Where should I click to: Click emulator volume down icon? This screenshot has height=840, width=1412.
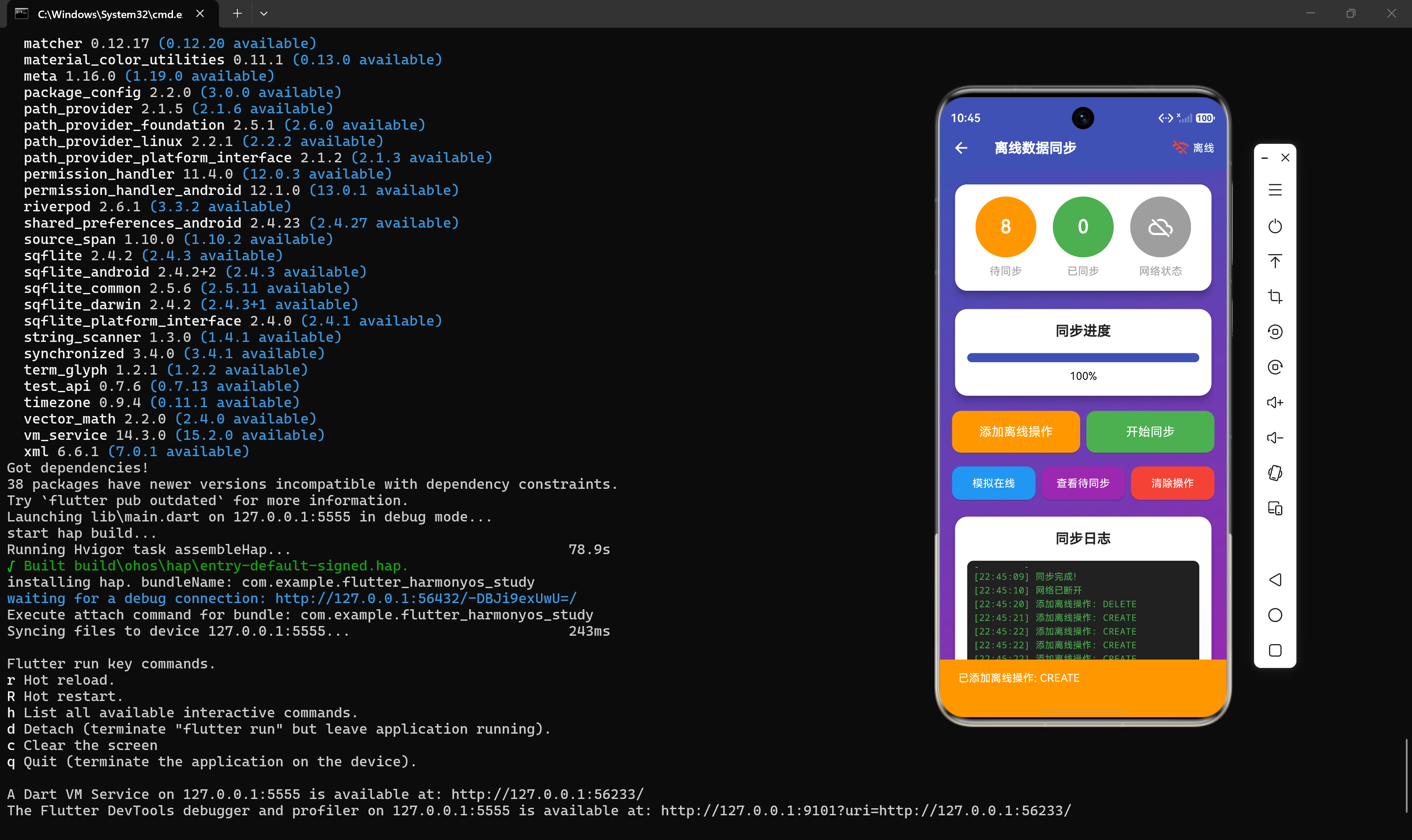(x=1275, y=438)
